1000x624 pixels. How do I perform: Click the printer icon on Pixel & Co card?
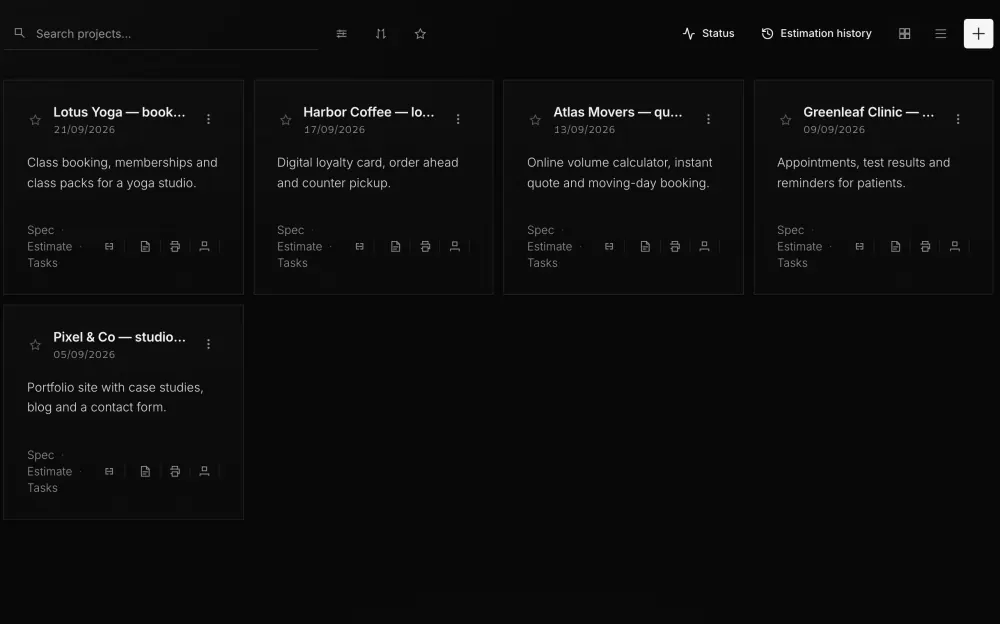tap(175, 472)
